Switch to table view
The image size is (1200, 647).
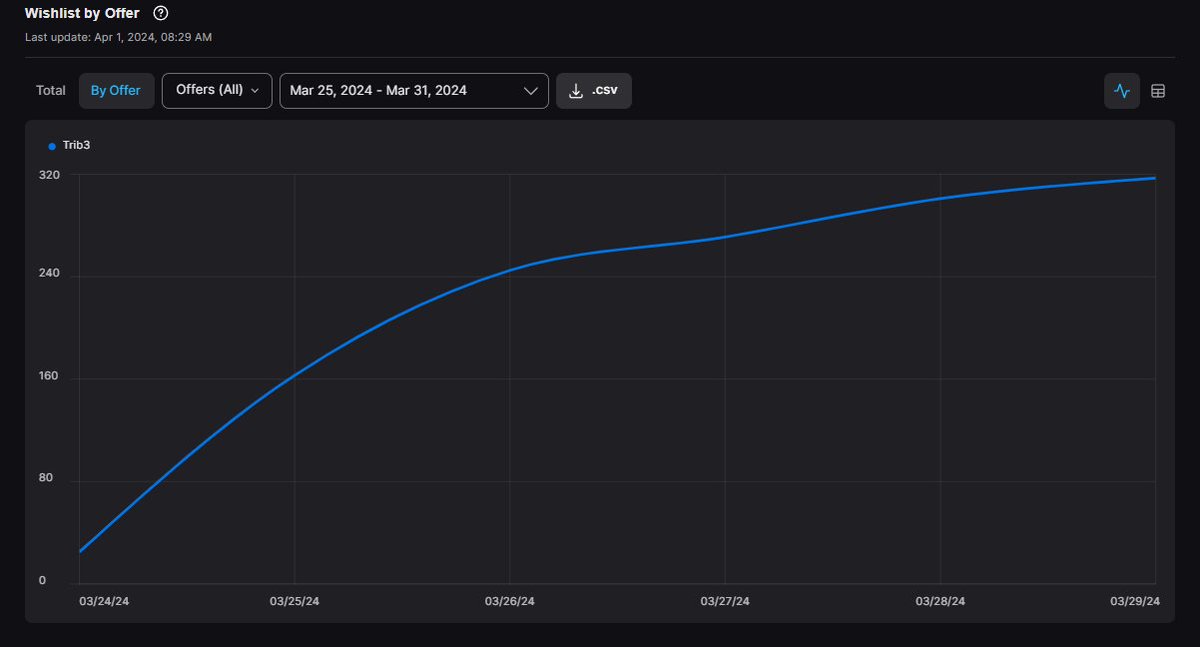point(1158,91)
